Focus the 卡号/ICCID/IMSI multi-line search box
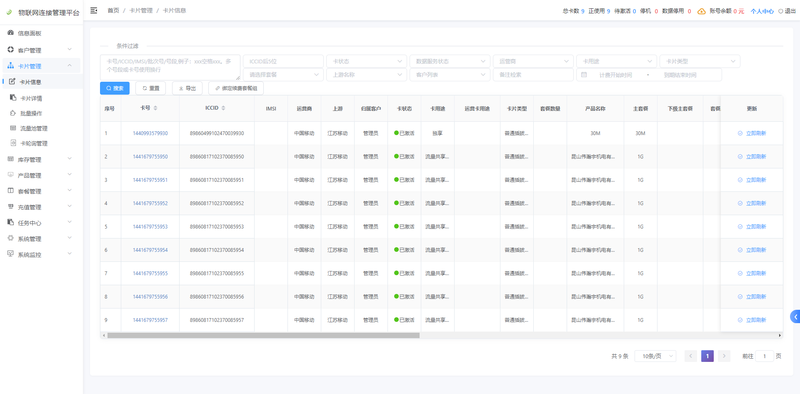The height and width of the screenshot is (394, 800). pyautogui.click(x=170, y=67)
